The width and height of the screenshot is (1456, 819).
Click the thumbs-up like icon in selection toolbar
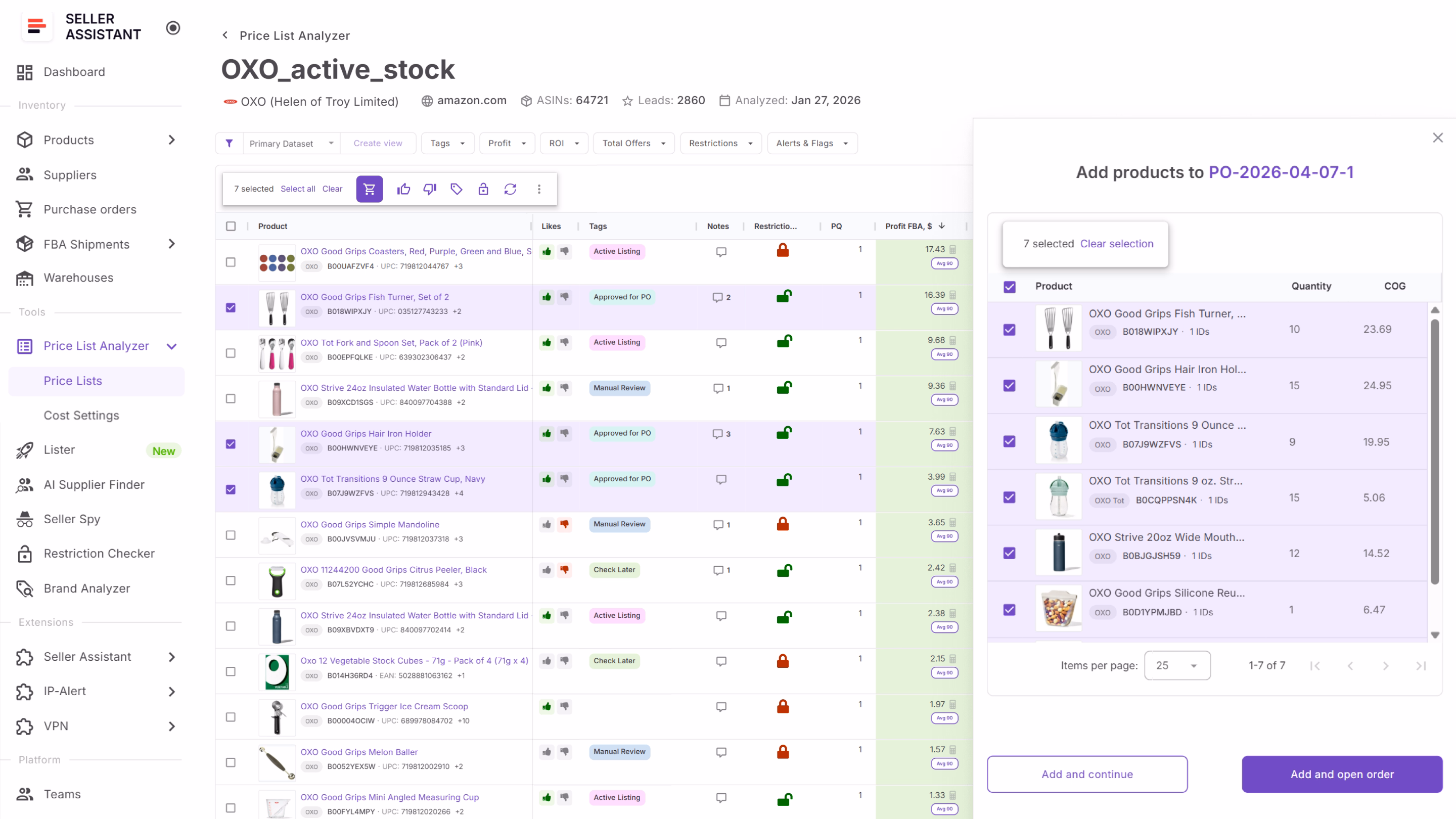(x=403, y=189)
